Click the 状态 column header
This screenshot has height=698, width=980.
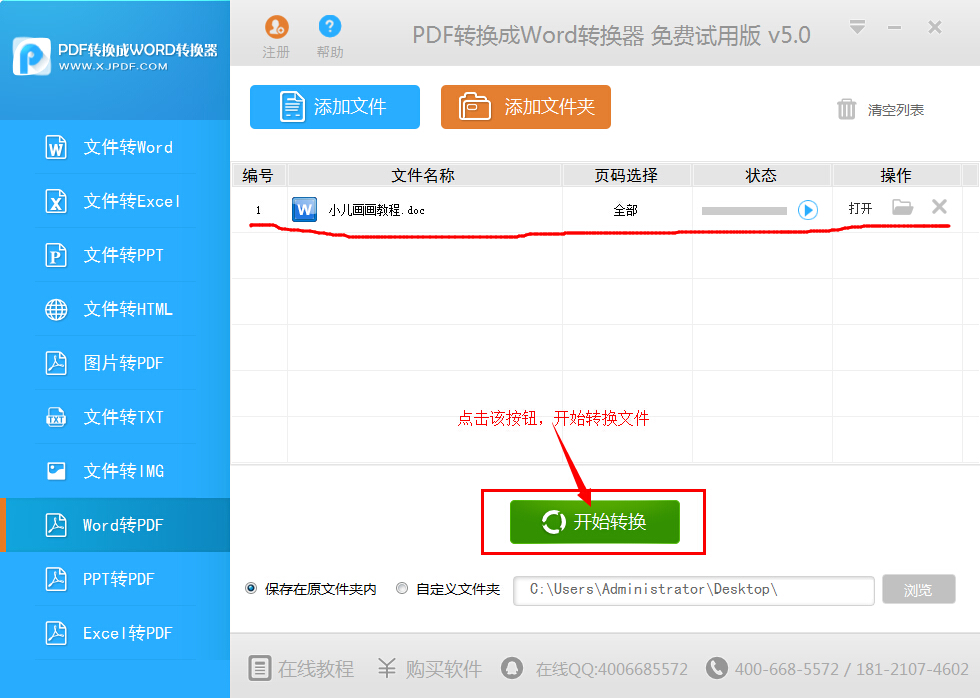[x=761, y=176]
